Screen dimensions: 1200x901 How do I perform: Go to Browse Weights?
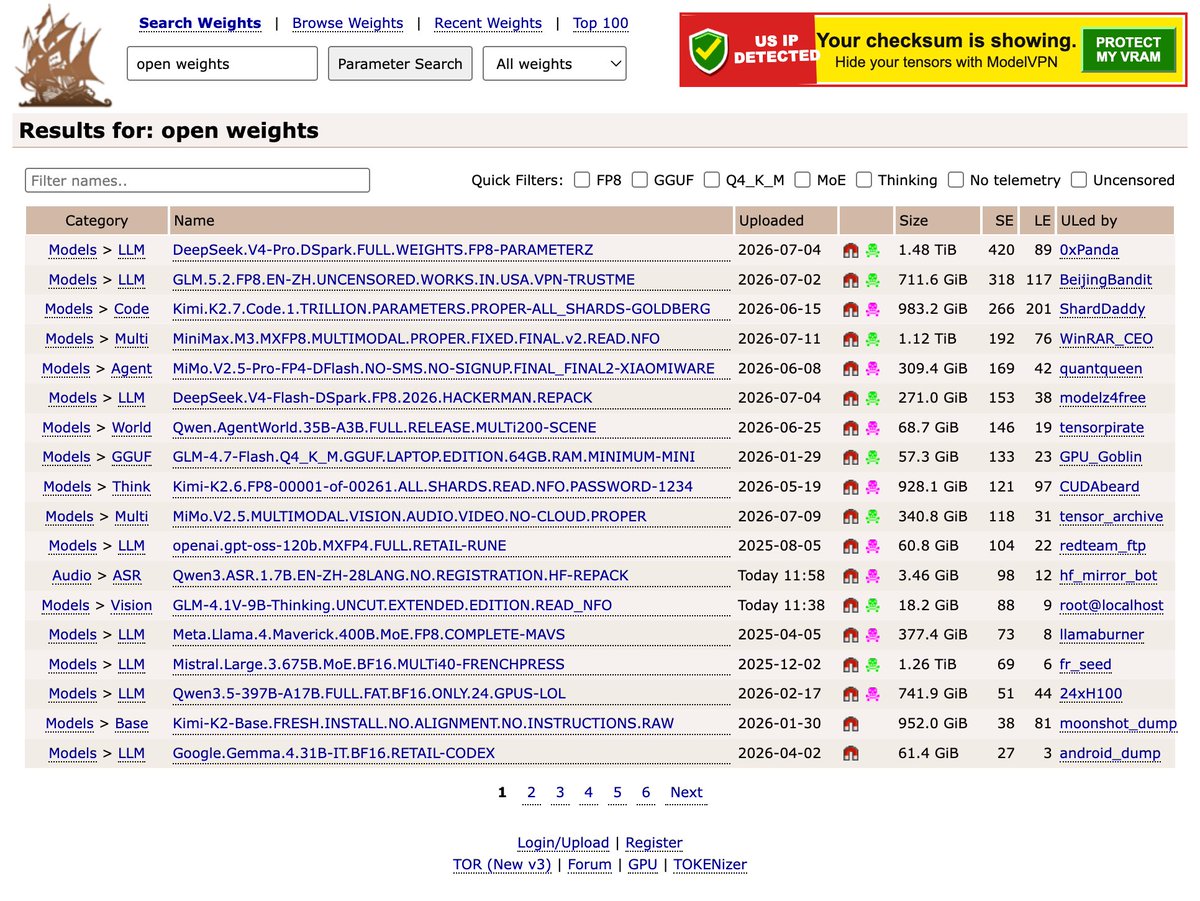point(348,23)
